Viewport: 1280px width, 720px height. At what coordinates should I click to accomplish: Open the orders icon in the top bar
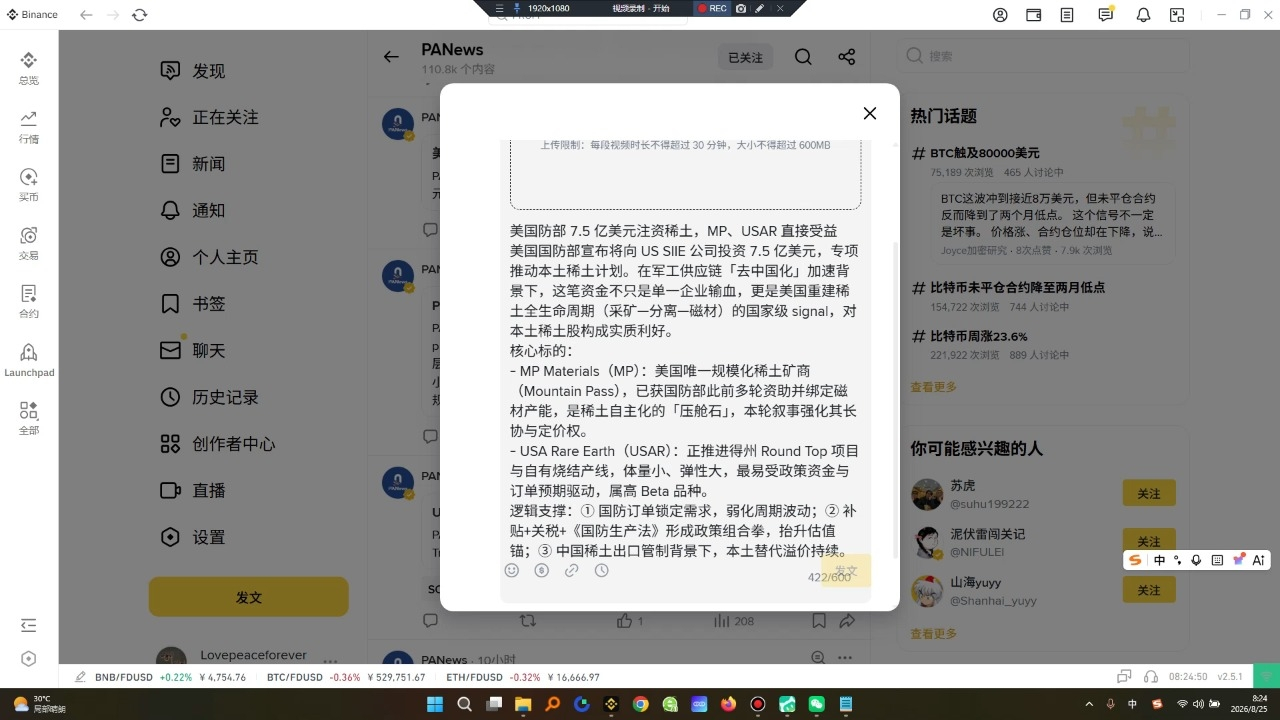tap(1068, 15)
